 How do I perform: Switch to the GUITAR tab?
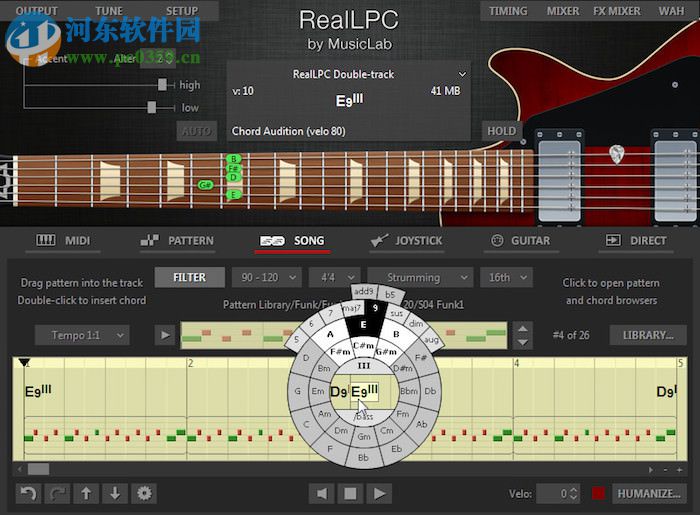point(521,241)
